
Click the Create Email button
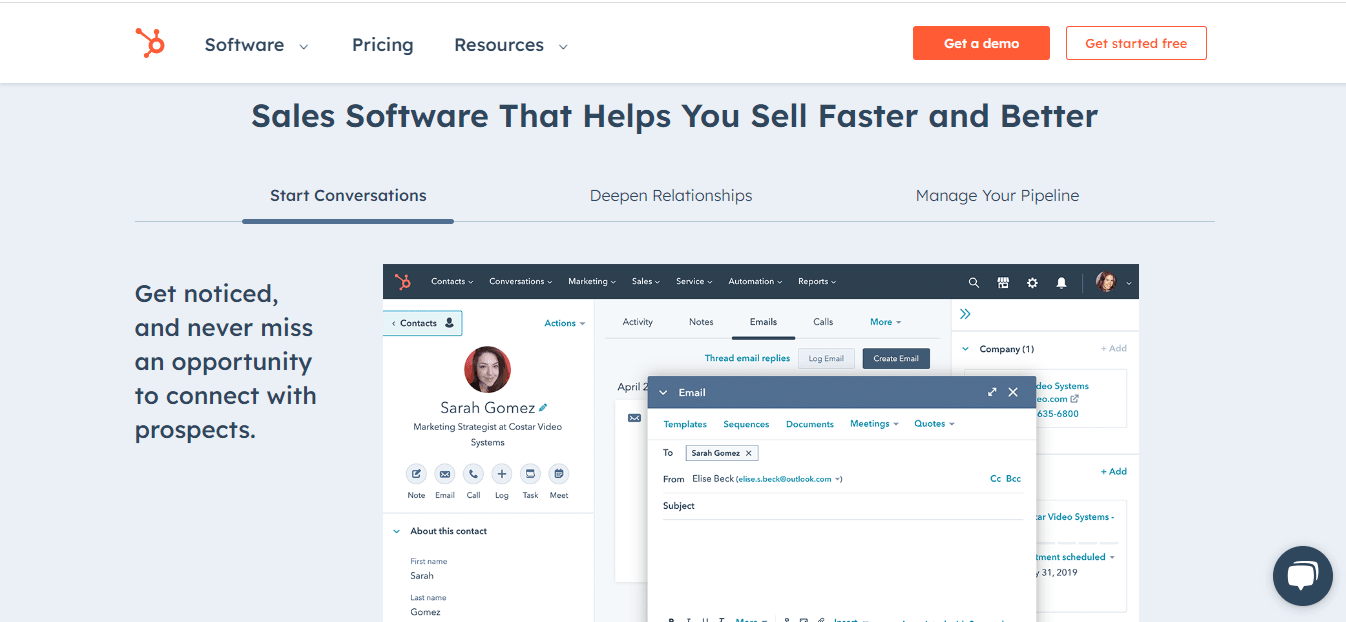pos(896,358)
